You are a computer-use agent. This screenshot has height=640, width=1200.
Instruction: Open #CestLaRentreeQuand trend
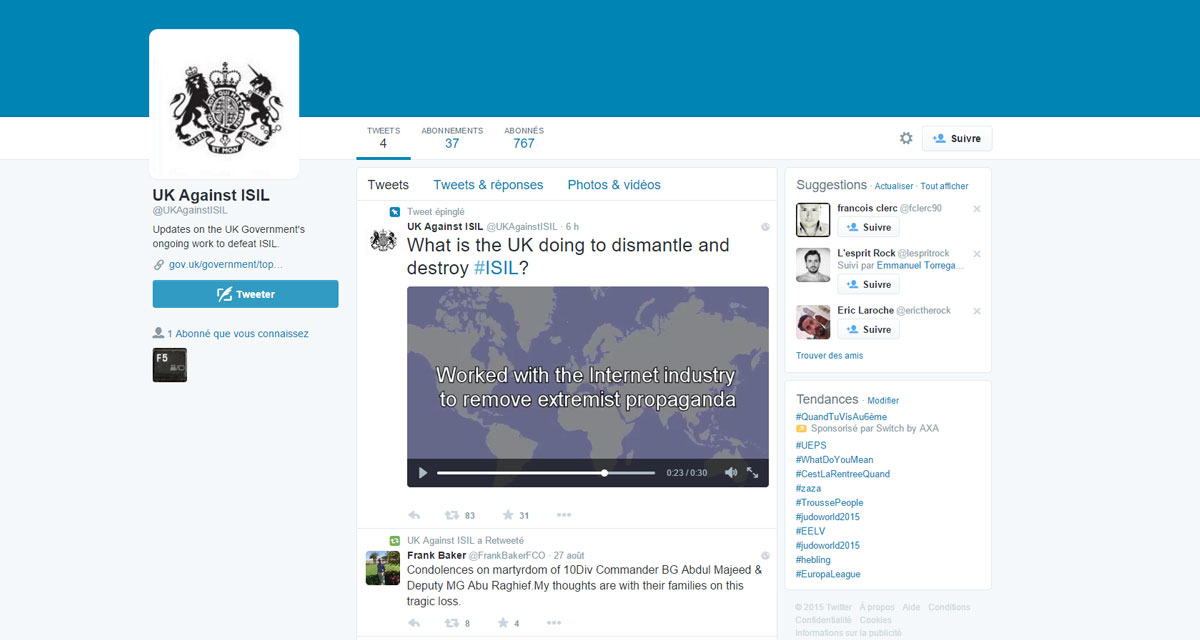click(842, 474)
